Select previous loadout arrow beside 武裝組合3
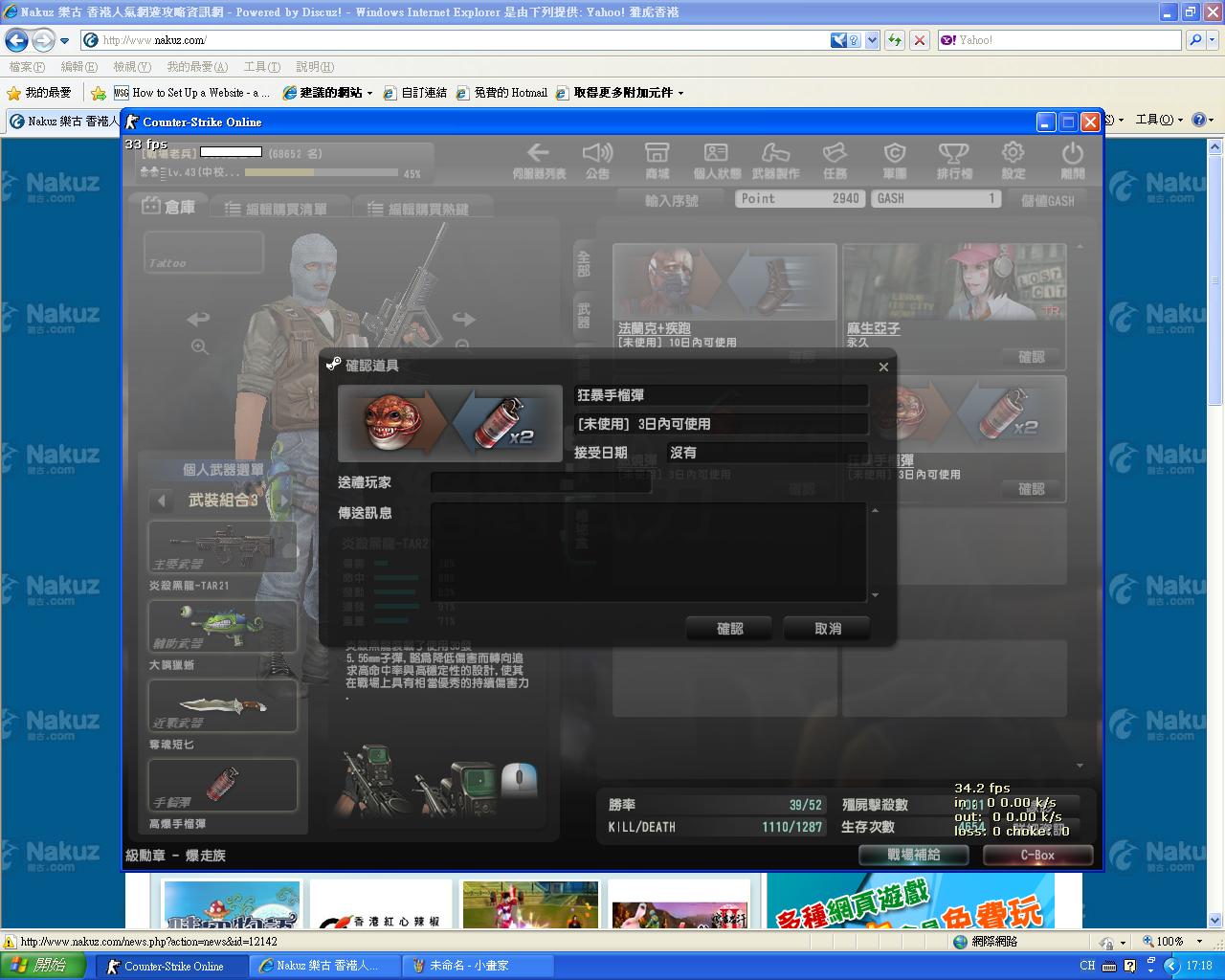Image resolution: width=1225 pixels, height=980 pixels. click(x=161, y=501)
